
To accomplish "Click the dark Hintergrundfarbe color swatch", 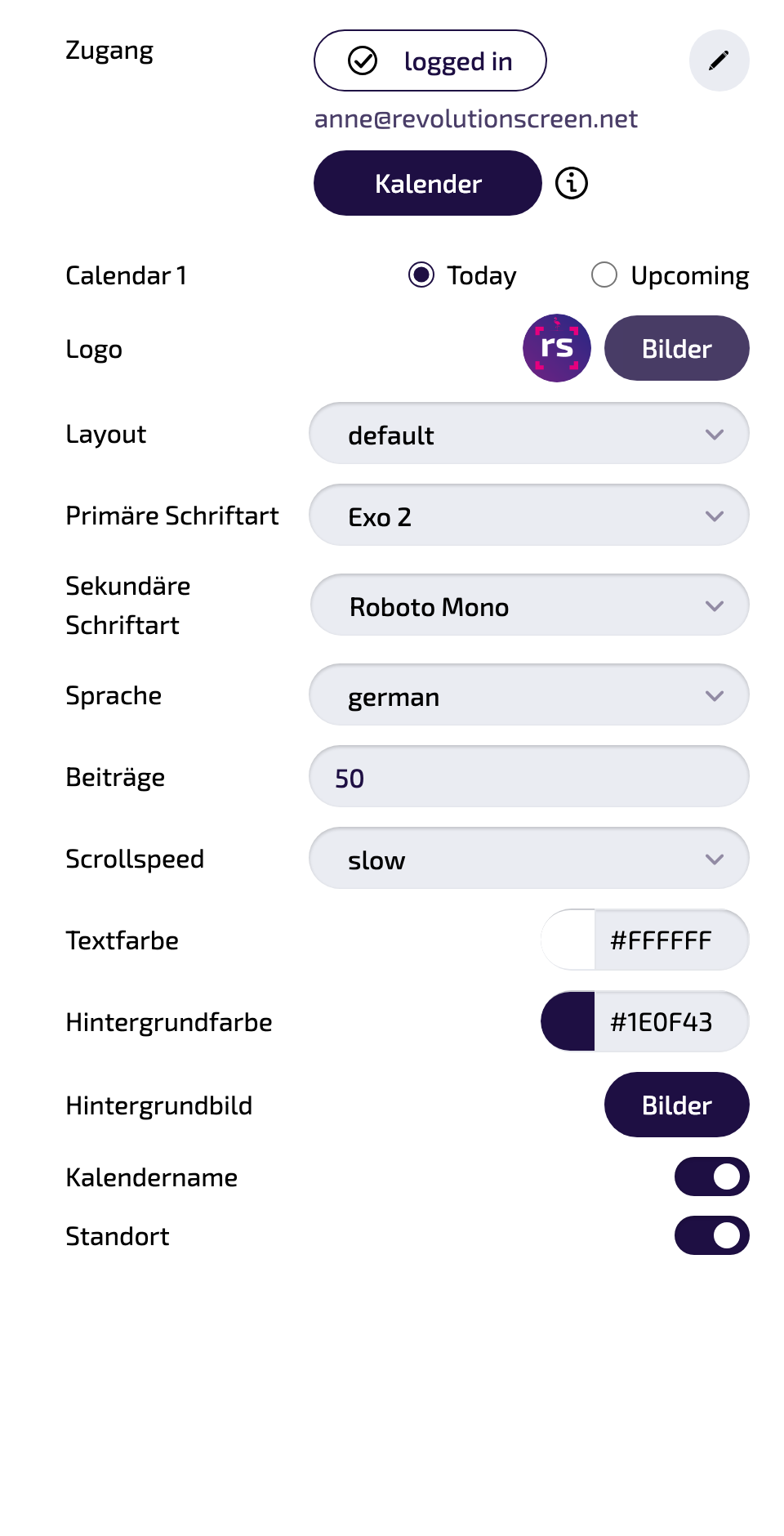I will point(568,1021).
